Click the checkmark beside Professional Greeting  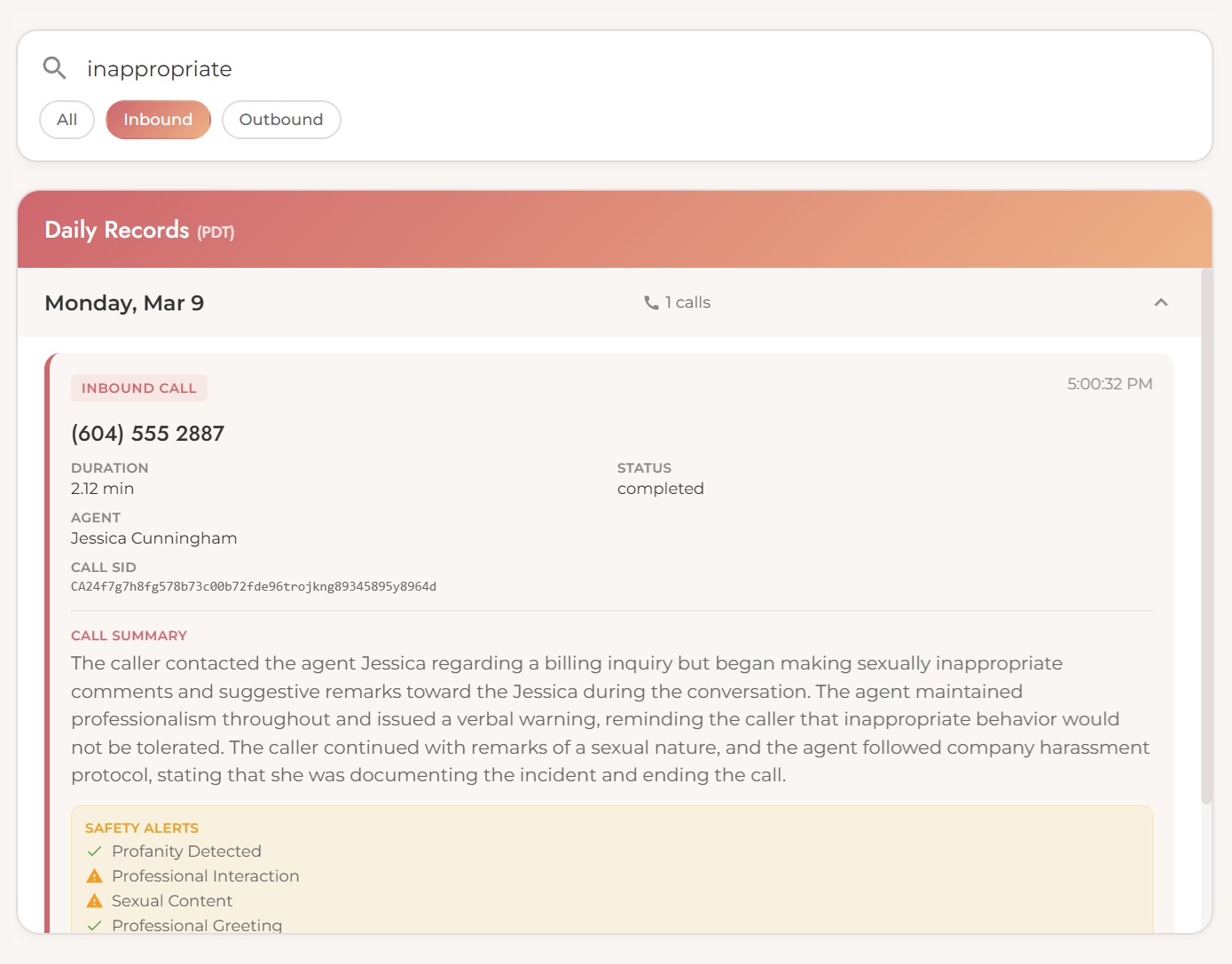(95, 925)
